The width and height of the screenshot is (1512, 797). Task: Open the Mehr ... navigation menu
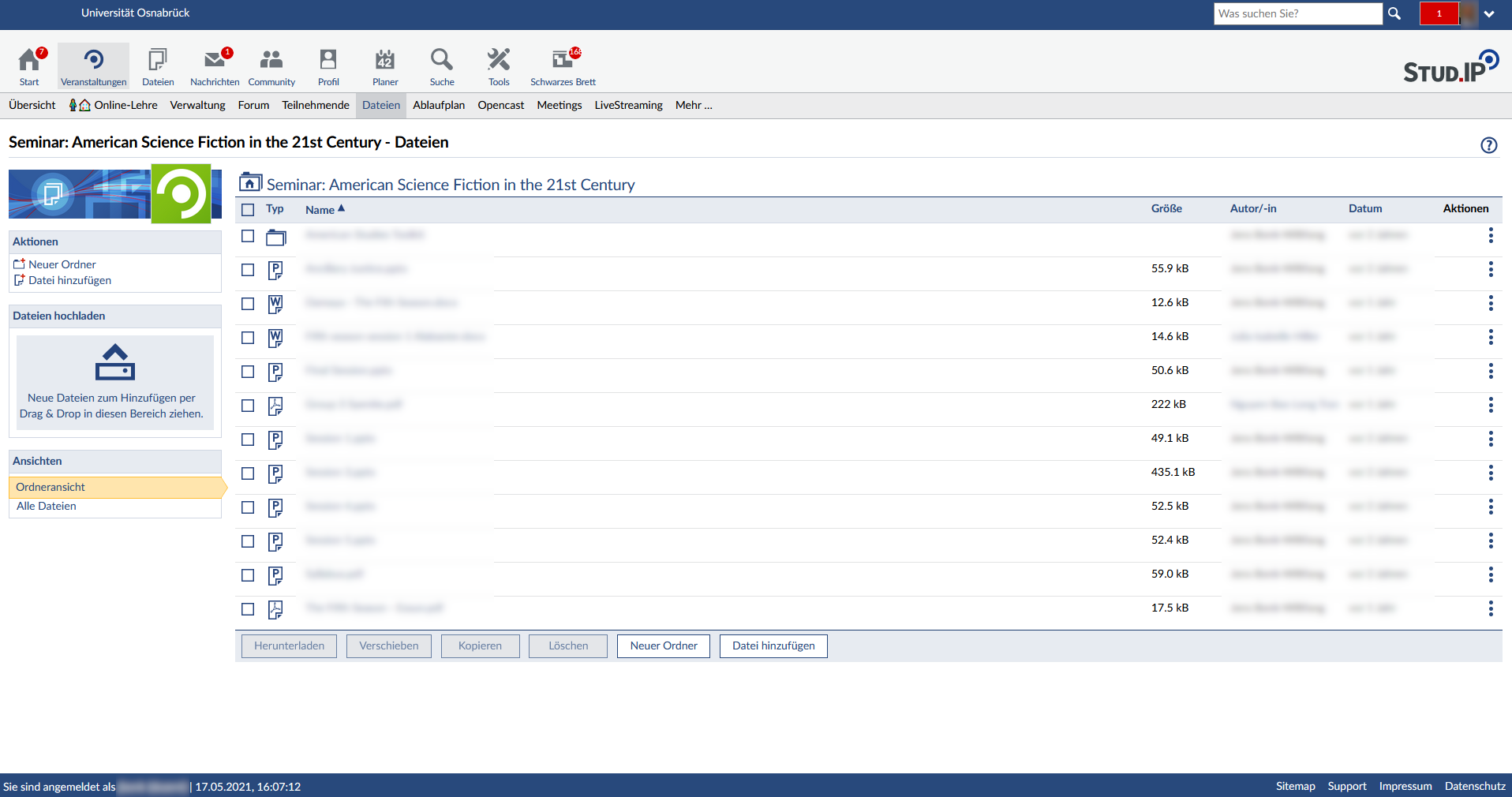tap(694, 106)
